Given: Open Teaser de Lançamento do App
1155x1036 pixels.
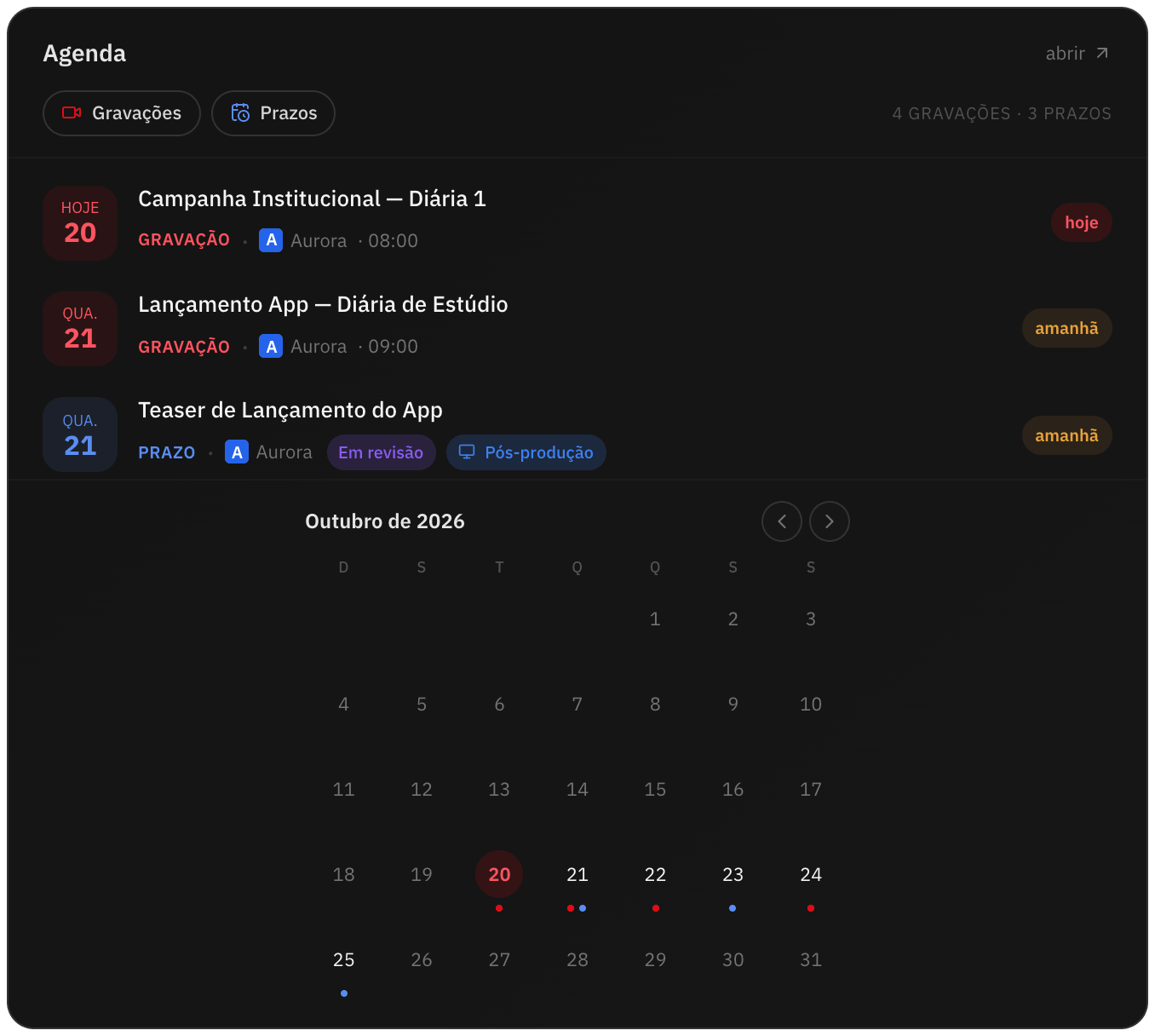Looking at the screenshot, I should click(577, 435).
